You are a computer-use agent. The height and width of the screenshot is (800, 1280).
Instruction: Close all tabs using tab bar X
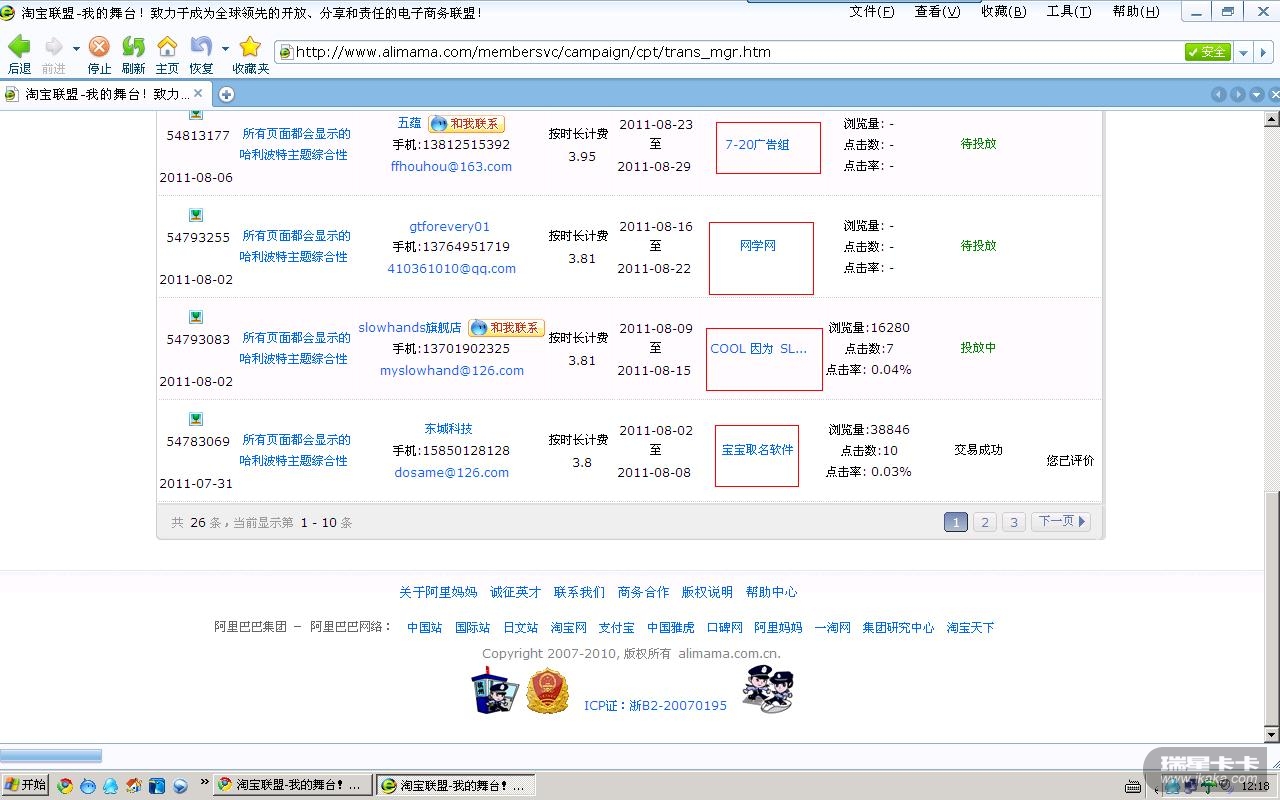coord(1274,94)
